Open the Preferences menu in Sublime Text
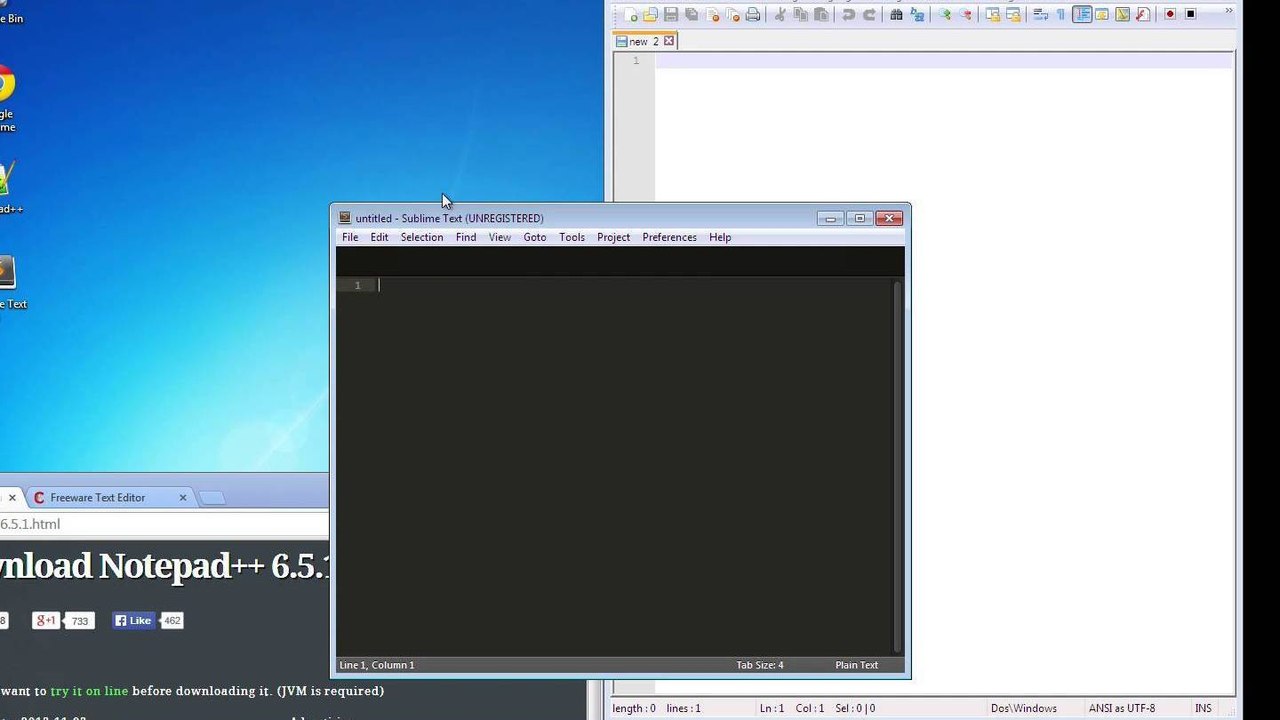Viewport: 1280px width, 720px height. (669, 237)
